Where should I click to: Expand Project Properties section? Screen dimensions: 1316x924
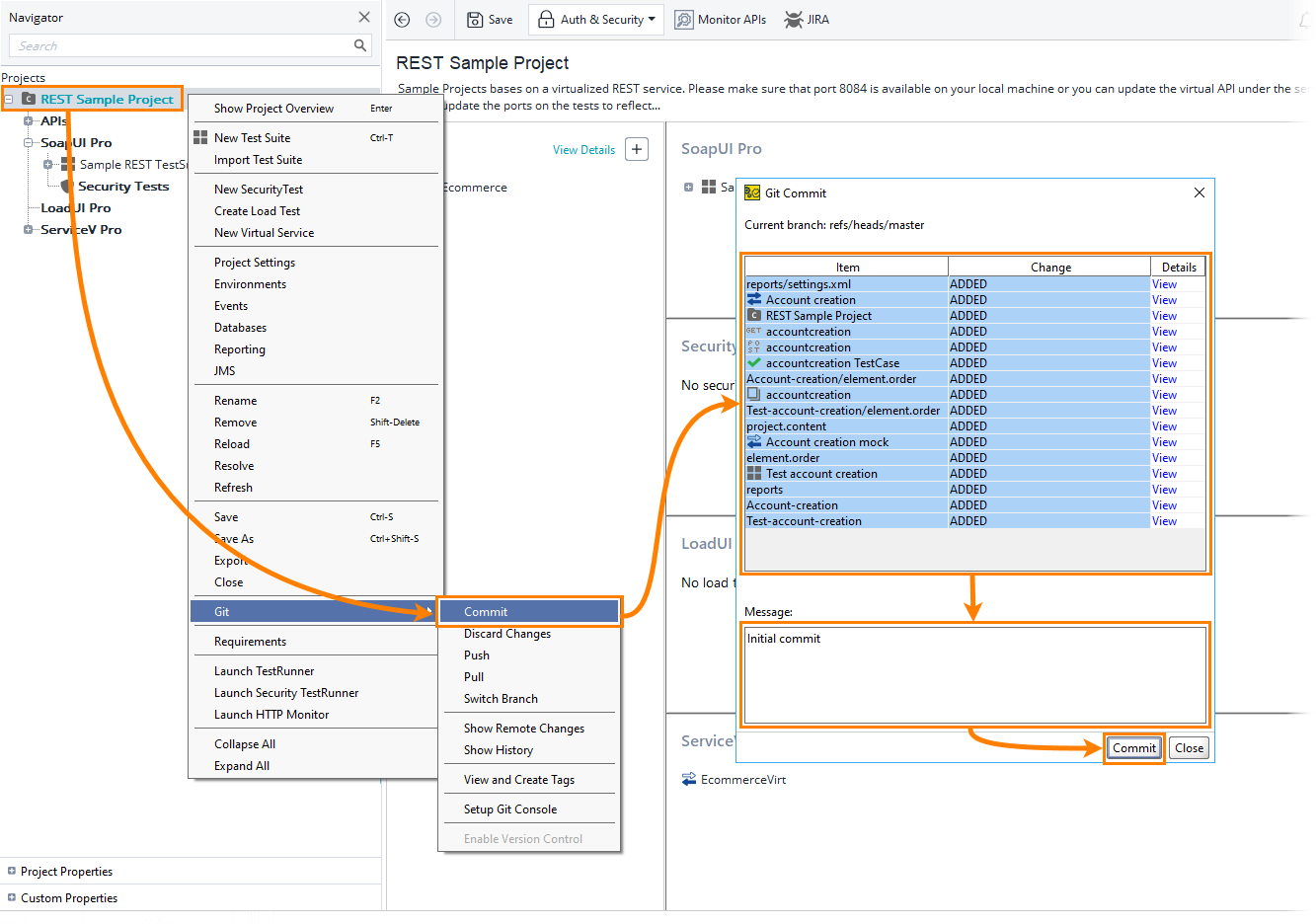[x=12, y=872]
